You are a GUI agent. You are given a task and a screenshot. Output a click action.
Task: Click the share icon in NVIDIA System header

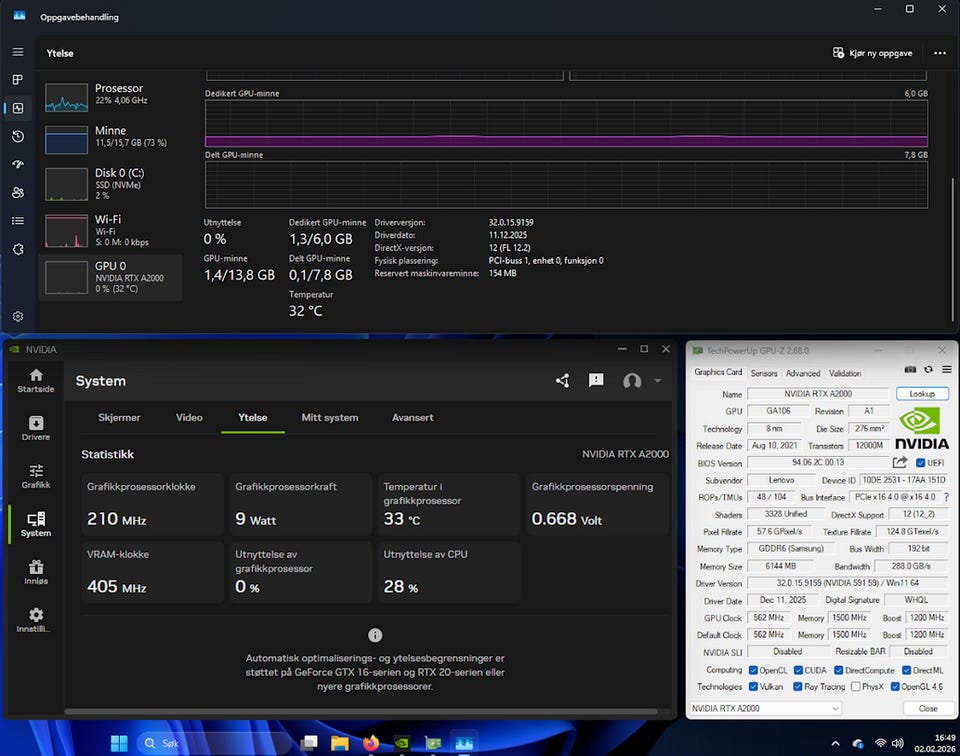pos(562,381)
